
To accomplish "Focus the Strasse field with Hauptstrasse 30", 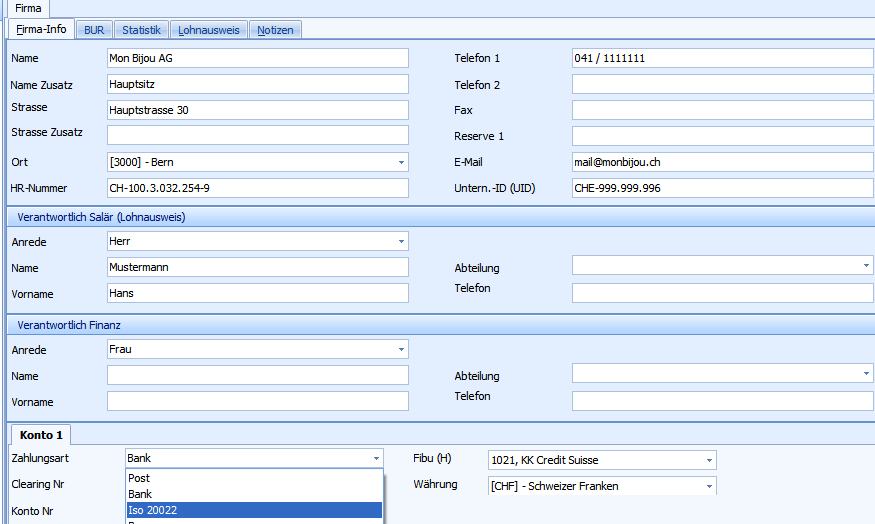I will [257, 110].
